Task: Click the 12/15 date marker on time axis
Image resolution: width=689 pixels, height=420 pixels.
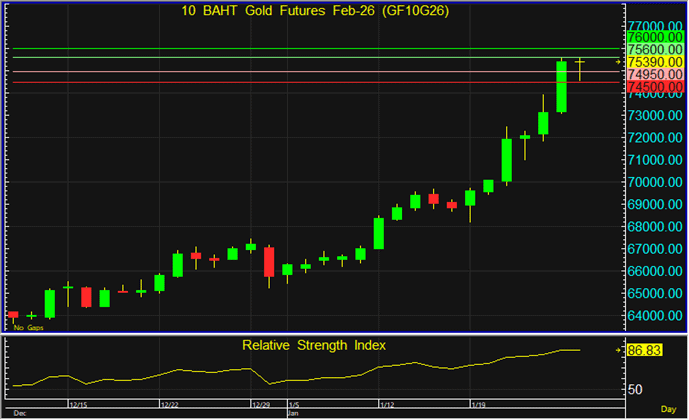Action: pos(80,405)
